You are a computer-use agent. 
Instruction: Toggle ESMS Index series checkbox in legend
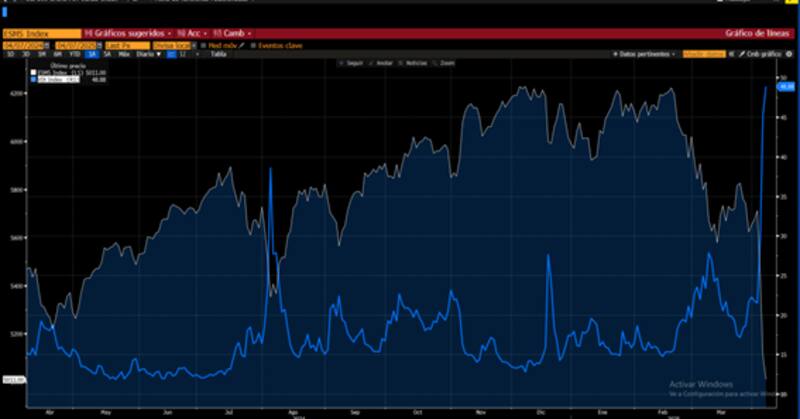coord(33,73)
